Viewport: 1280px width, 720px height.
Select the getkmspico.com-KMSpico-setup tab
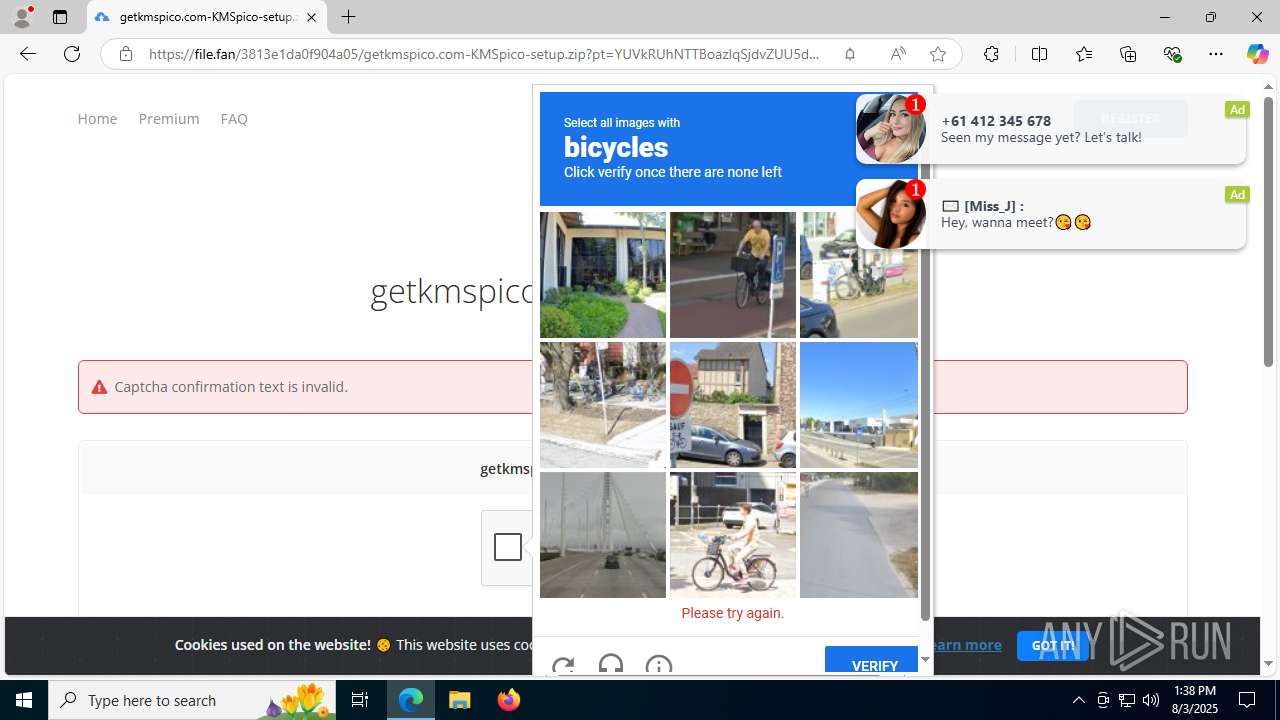[x=207, y=17]
